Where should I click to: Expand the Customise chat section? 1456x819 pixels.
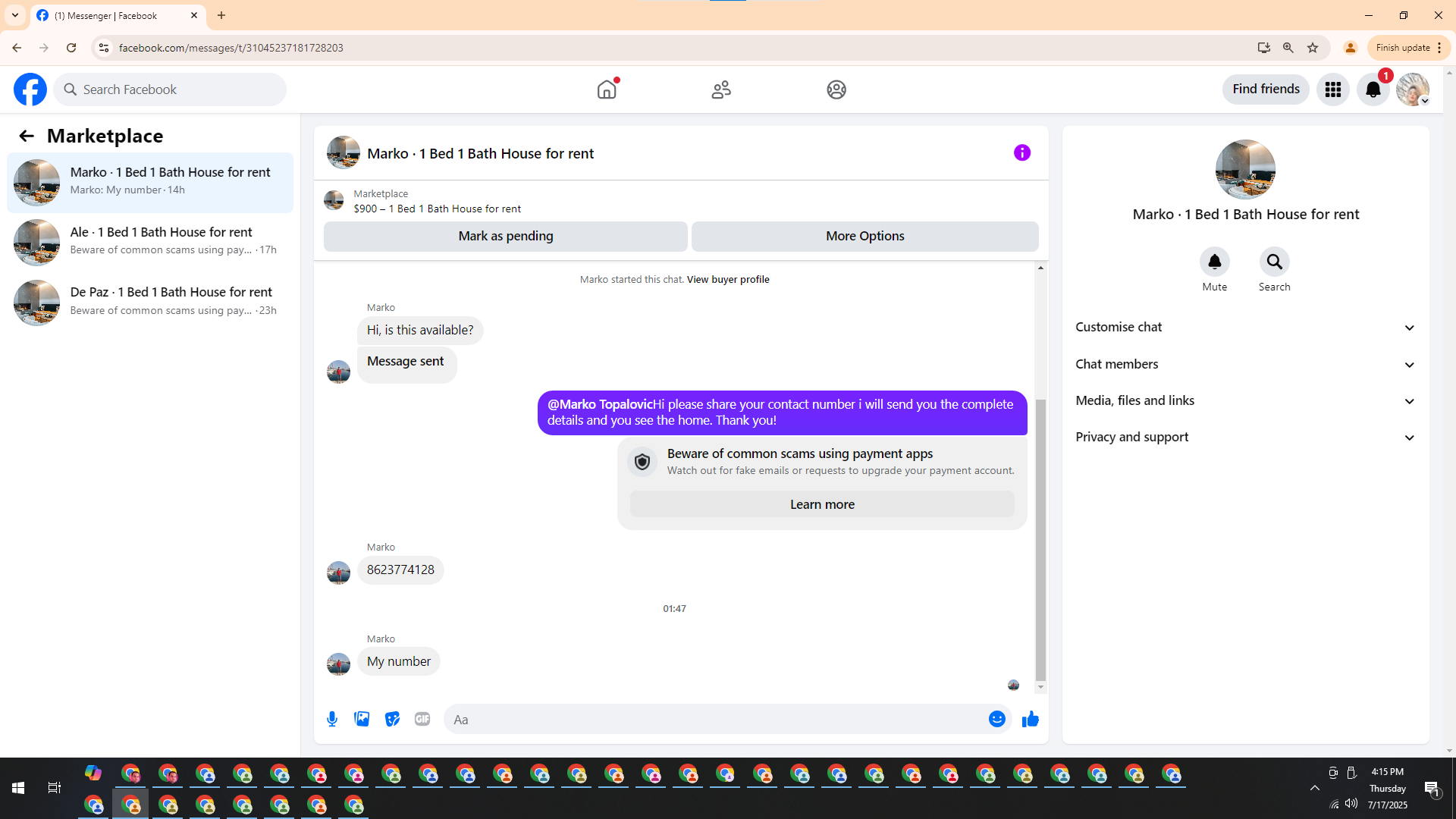point(1245,328)
